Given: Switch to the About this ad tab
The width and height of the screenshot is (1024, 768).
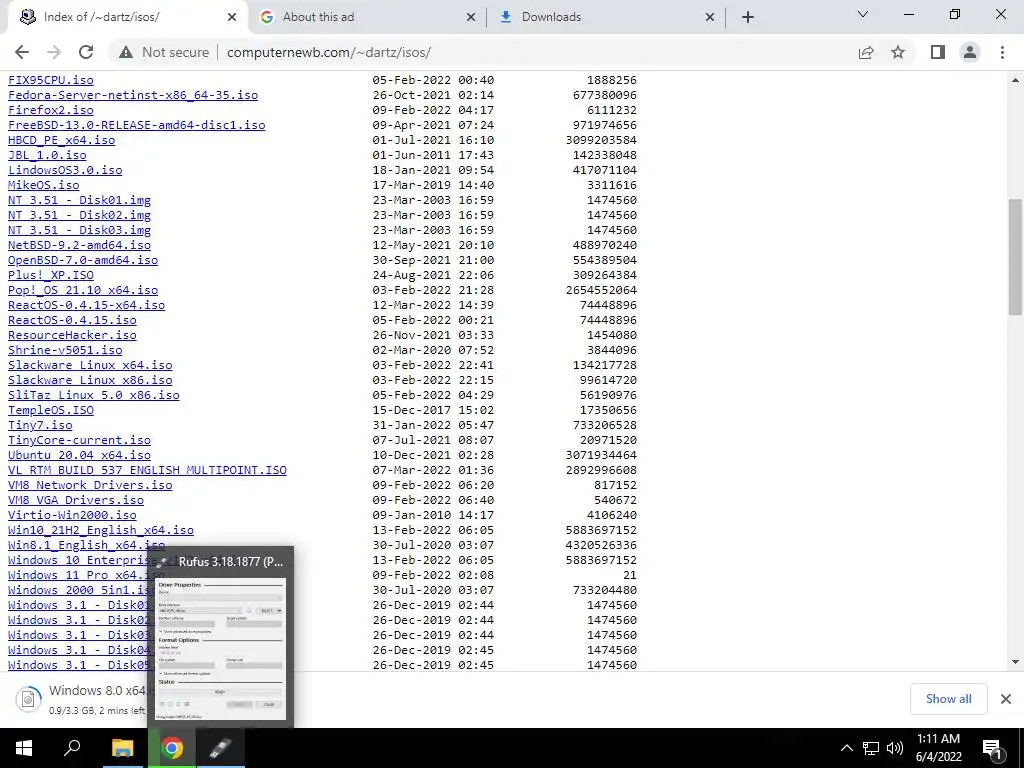Looking at the screenshot, I should (x=367, y=17).
